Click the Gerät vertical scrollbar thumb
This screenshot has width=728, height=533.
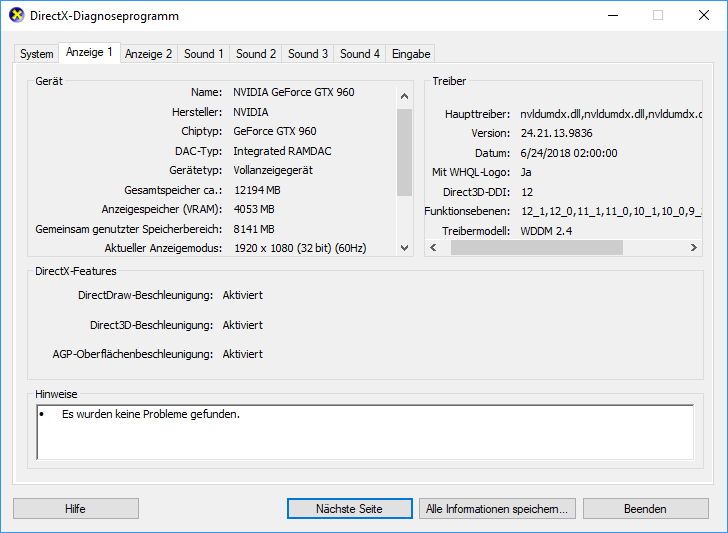tap(404, 153)
